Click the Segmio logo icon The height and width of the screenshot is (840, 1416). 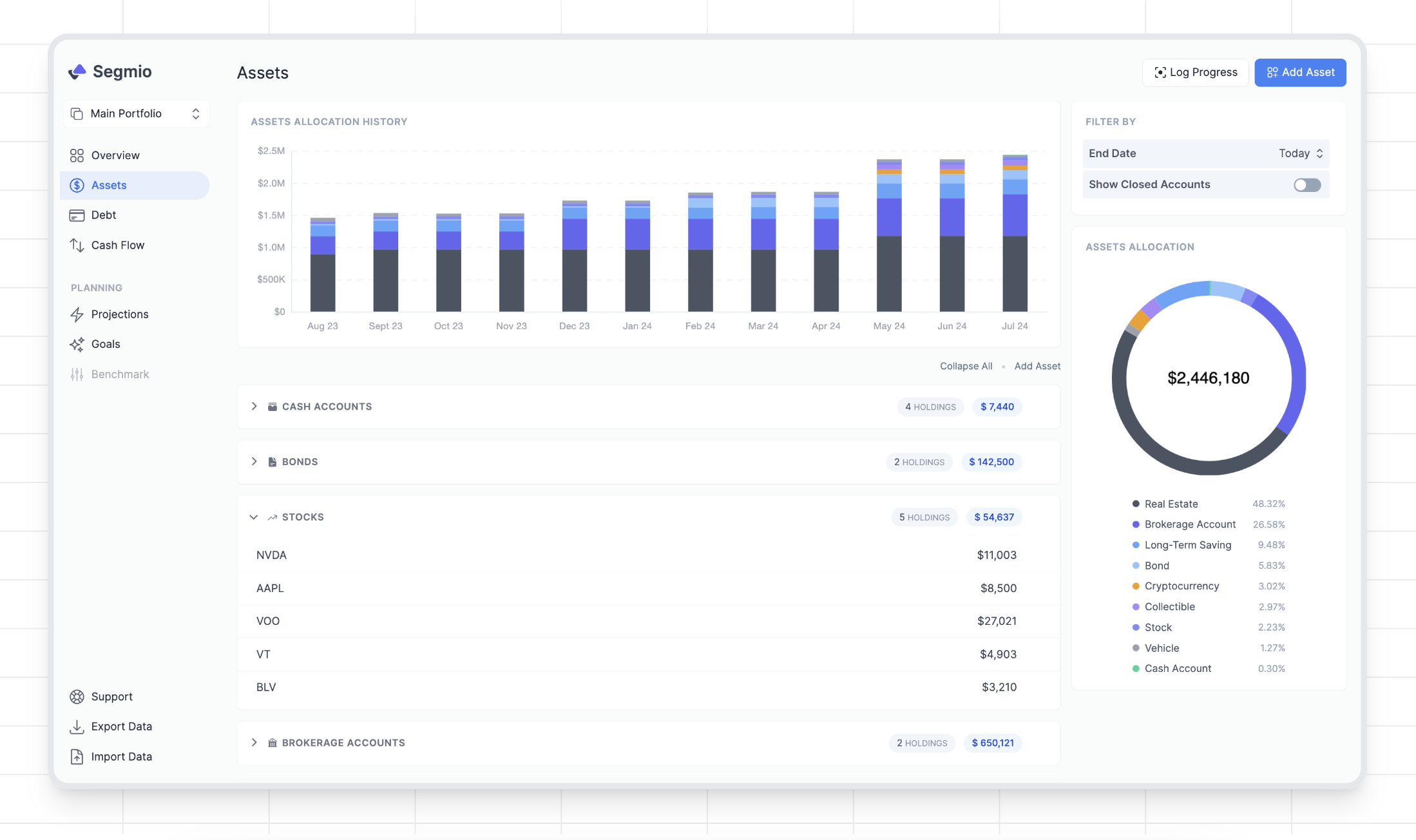(x=77, y=72)
